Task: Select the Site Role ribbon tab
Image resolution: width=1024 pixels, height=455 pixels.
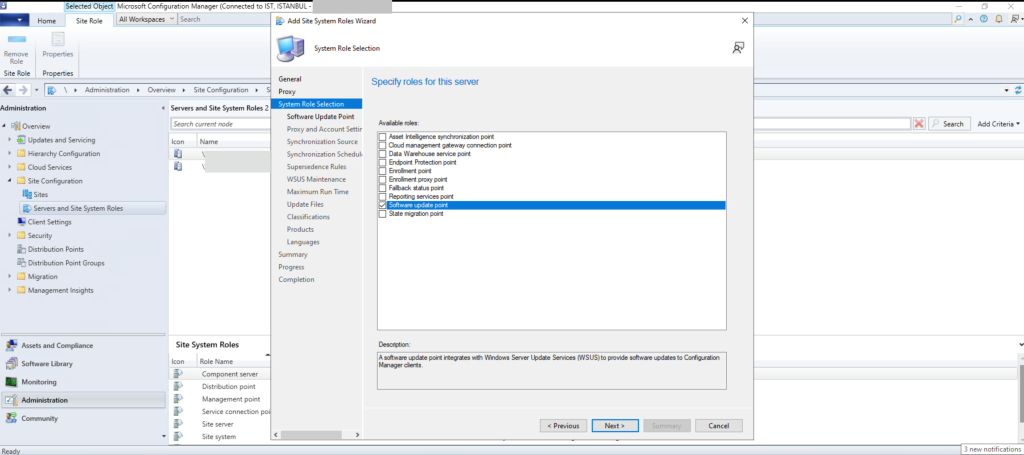Action: point(90,20)
